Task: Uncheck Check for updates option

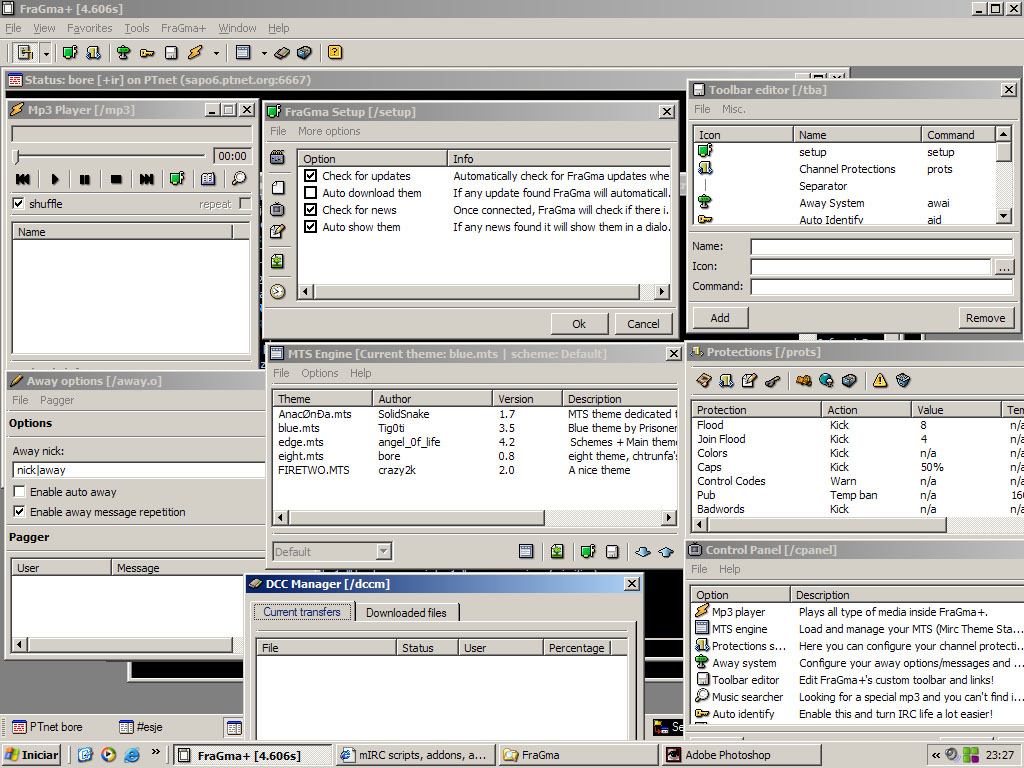Action: pos(311,176)
